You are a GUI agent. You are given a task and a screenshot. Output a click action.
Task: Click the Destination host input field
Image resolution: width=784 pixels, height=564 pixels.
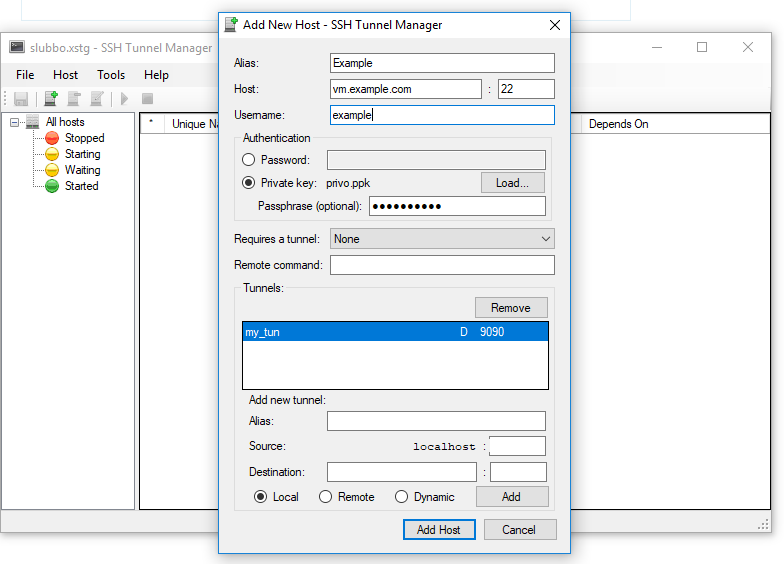(402, 472)
